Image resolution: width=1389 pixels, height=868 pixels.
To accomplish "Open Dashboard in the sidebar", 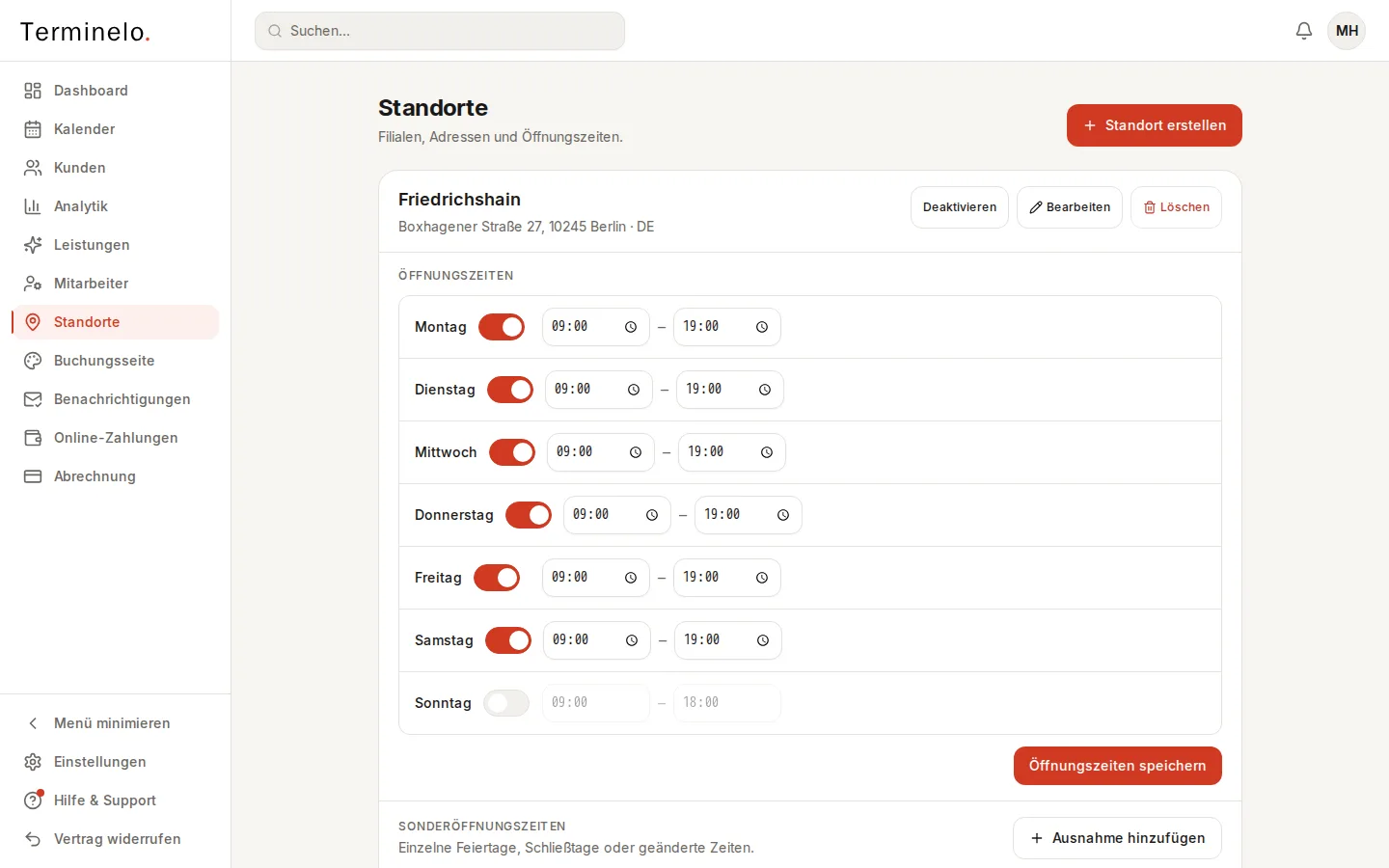I will click(x=116, y=91).
